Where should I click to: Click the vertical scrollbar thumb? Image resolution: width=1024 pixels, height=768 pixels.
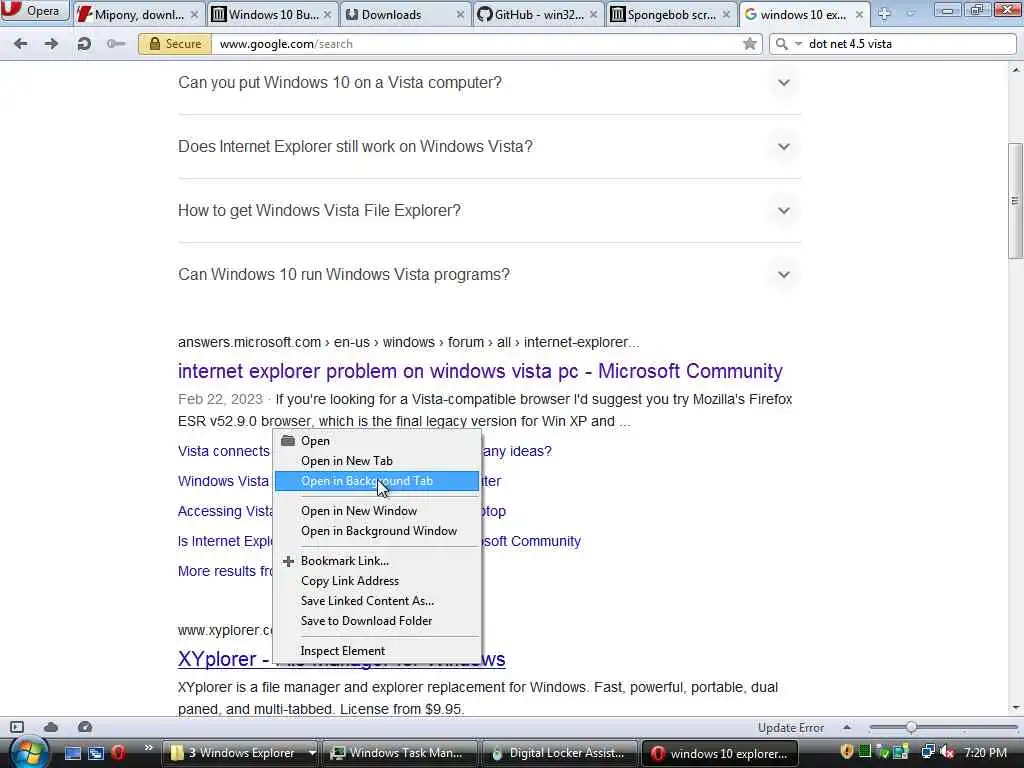point(1016,200)
